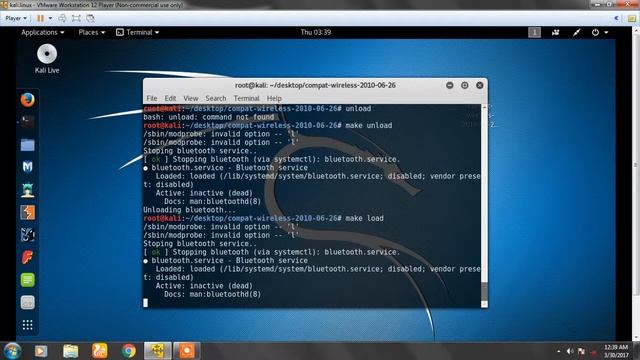Open the Applications menu in Kali top bar

42,32
